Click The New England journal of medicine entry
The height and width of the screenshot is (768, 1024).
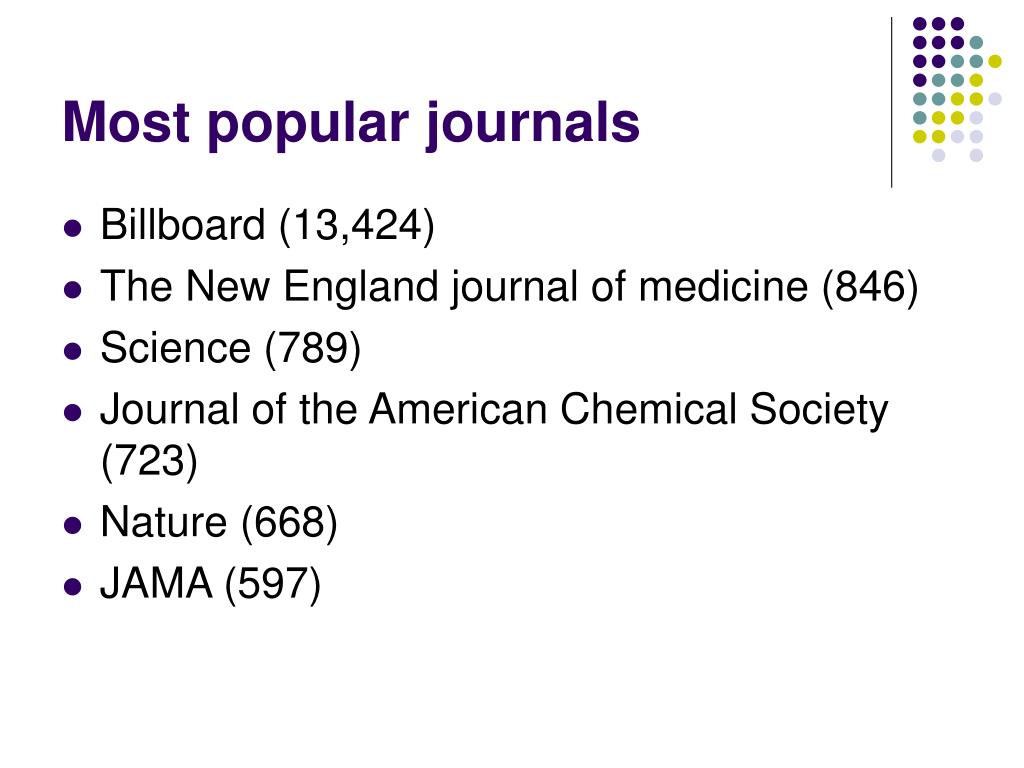[509, 287]
